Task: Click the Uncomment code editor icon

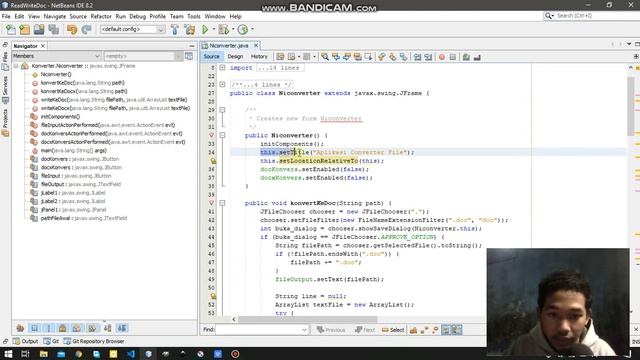Action: pos(477,57)
